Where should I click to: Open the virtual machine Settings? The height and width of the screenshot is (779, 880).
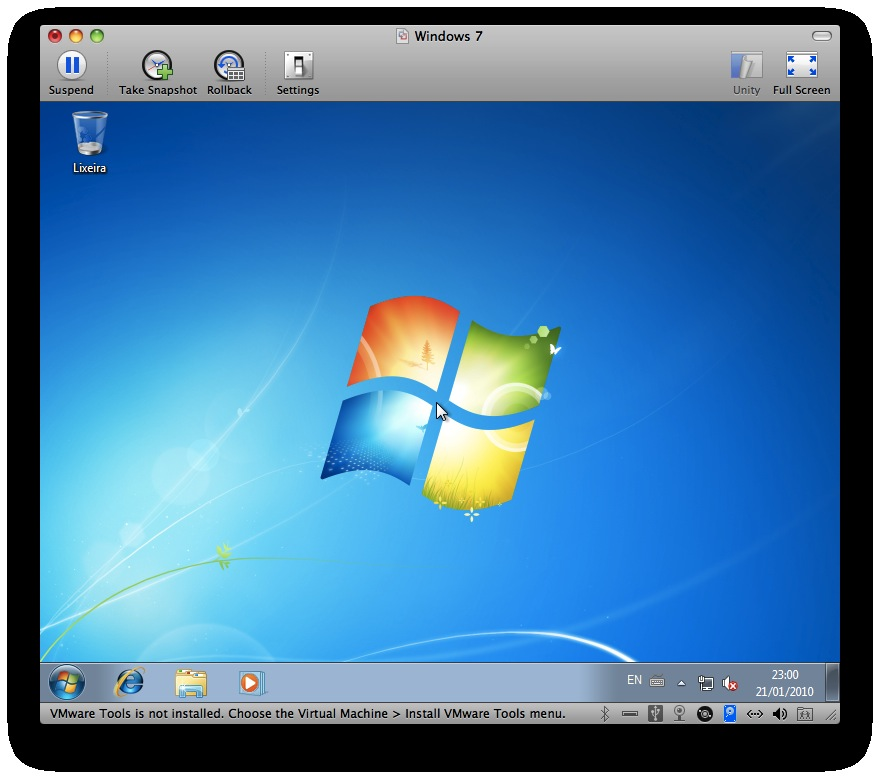[x=298, y=66]
